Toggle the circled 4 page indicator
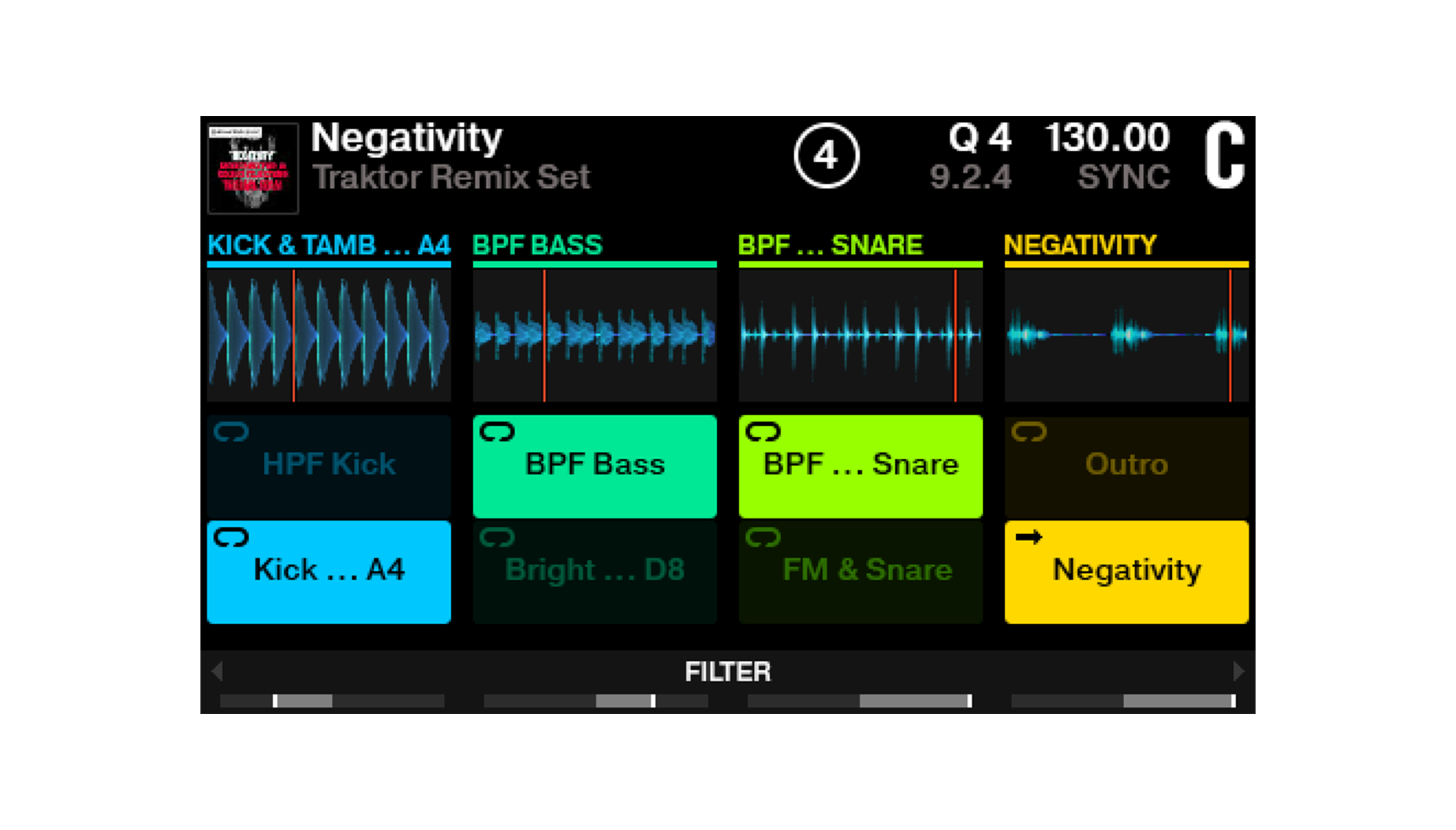The height and width of the screenshot is (830, 1456). coord(826,156)
